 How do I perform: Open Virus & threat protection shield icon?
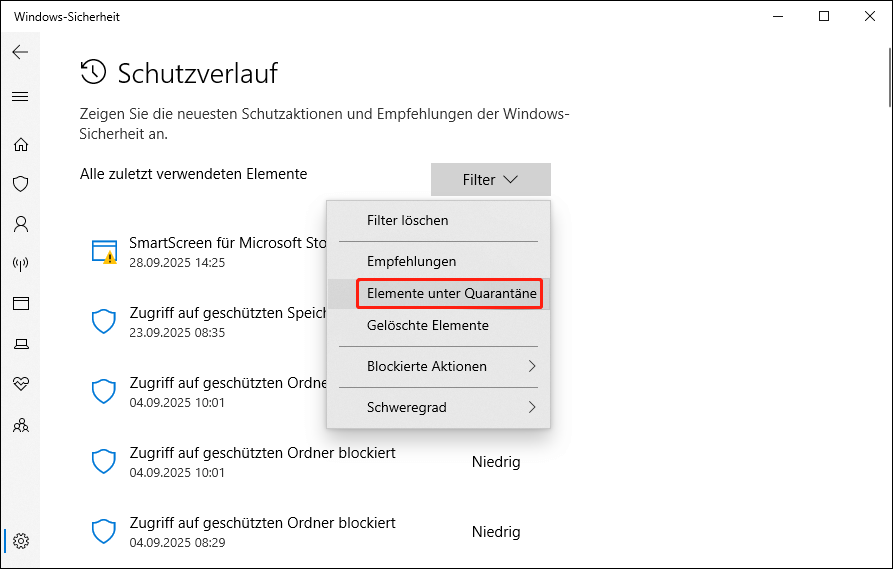pos(20,184)
